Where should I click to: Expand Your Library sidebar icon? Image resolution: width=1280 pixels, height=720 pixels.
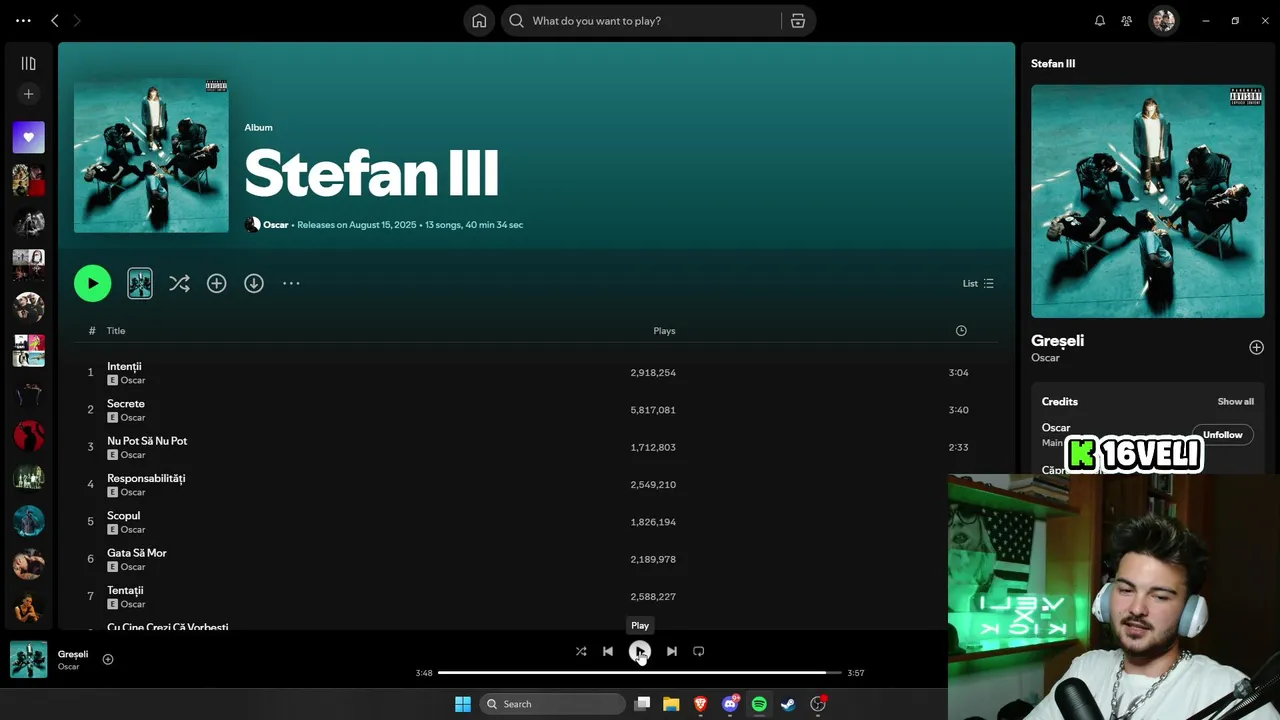[x=28, y=63]
